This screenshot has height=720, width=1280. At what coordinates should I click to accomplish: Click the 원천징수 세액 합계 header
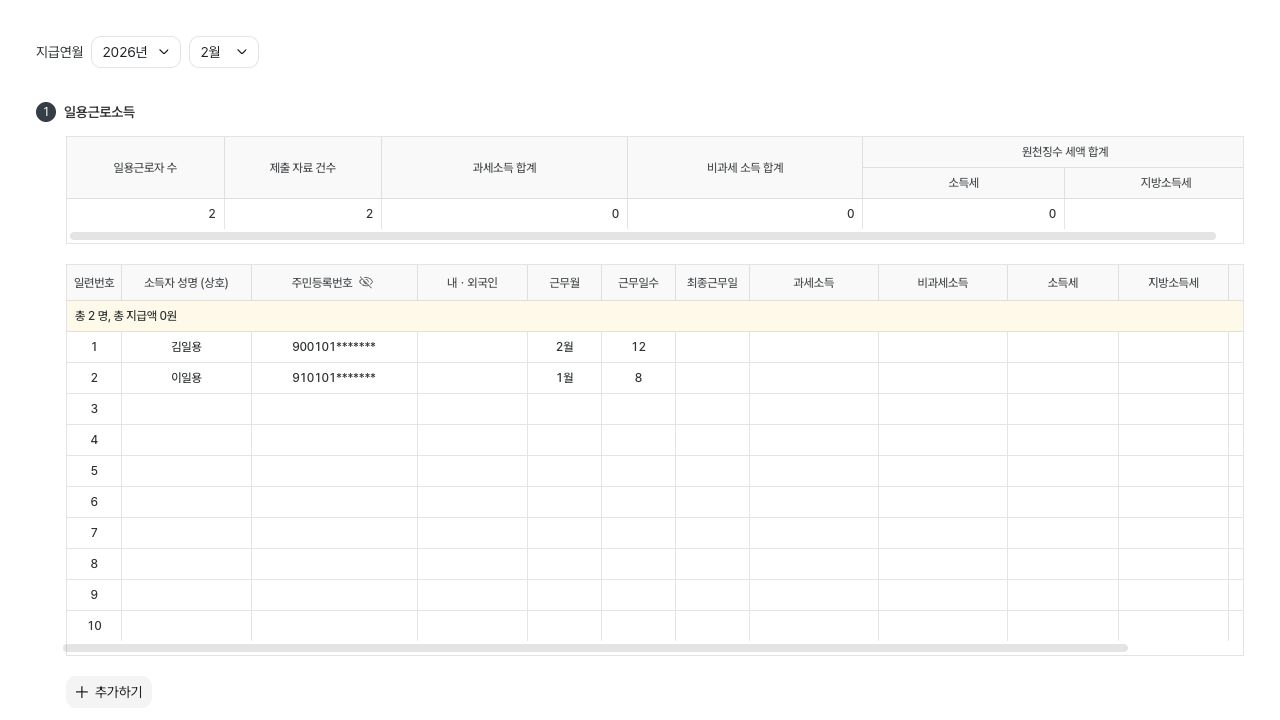(x=1053, y=152)
